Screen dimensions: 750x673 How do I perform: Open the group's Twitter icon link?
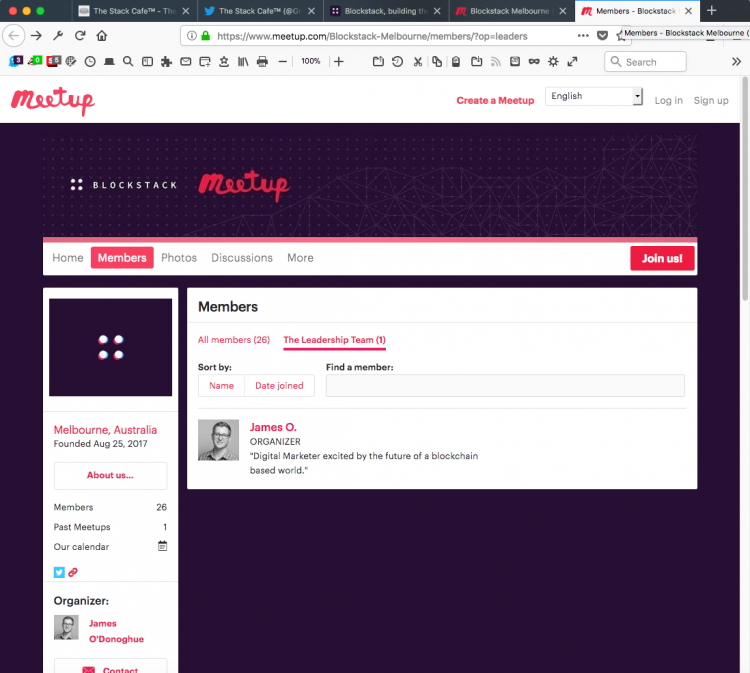[59, 572]
